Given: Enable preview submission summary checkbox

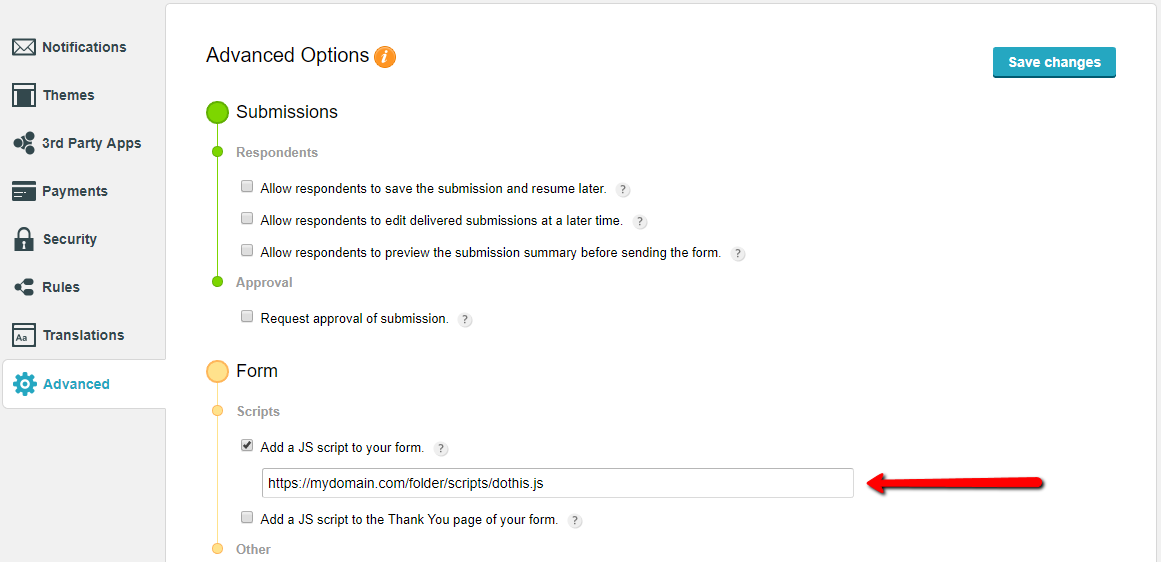Looking at the screenshot, I should pos(247,251).
